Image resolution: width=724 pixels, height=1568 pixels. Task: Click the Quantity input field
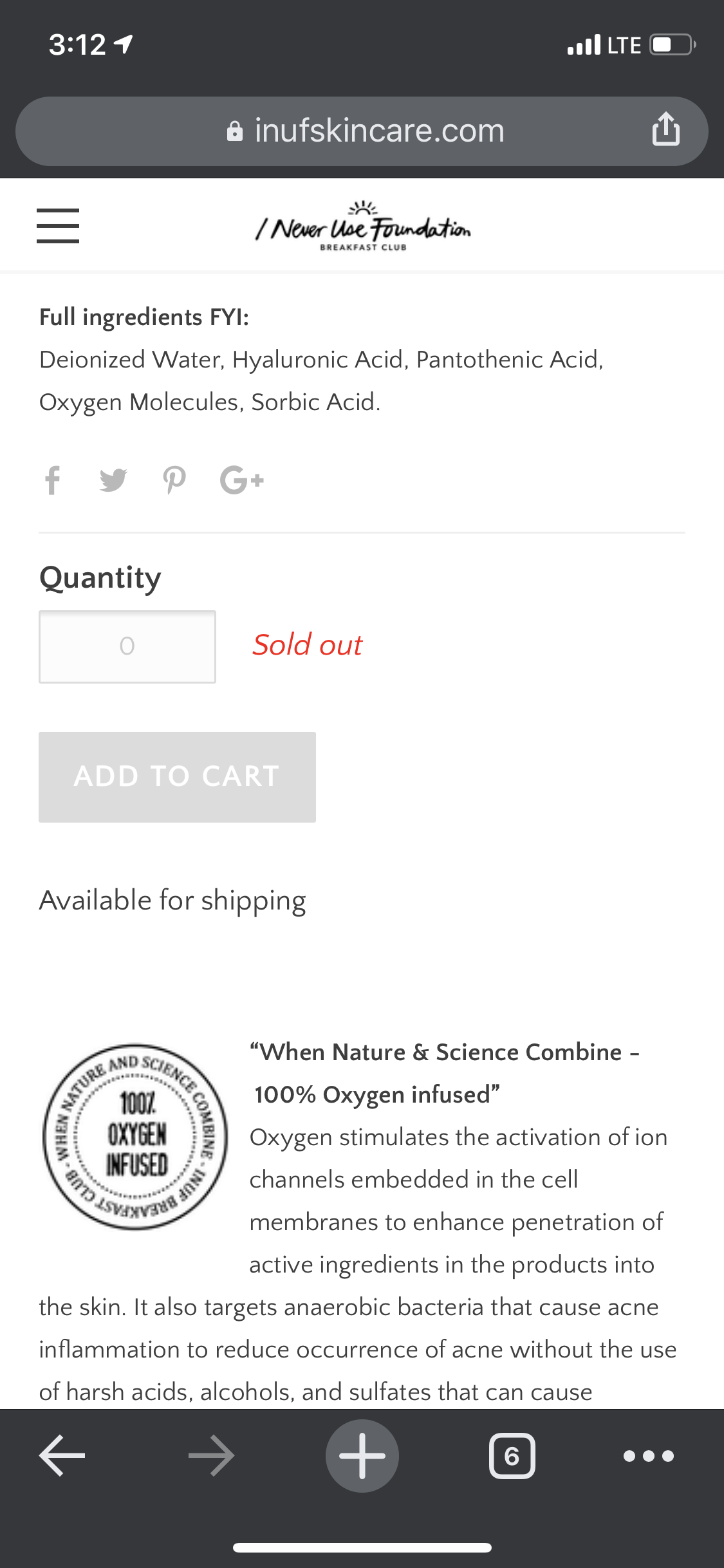(x=127, y=646)
